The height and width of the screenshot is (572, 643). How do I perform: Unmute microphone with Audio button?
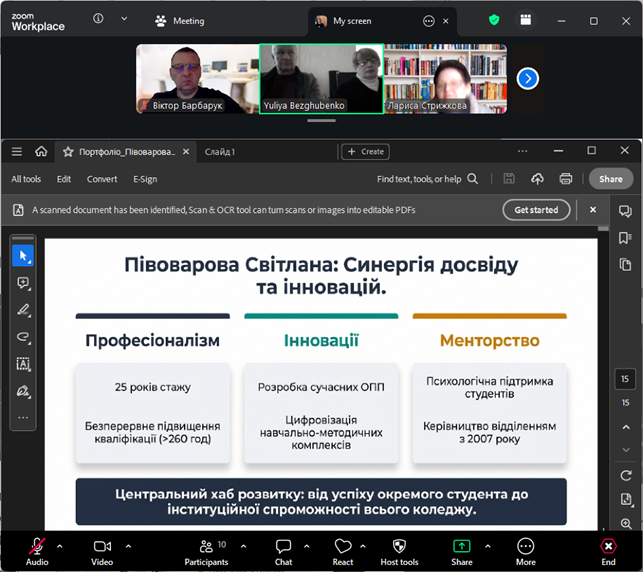pyautogui.click(x=37, y=551)
